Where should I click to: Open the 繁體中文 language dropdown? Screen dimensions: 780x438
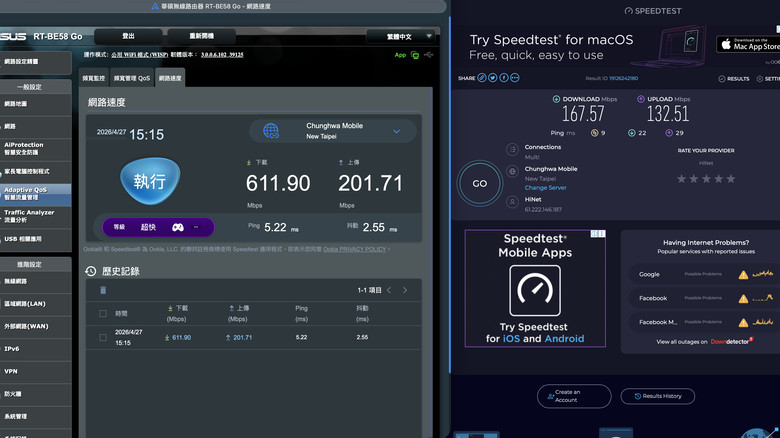pos(400,36)
